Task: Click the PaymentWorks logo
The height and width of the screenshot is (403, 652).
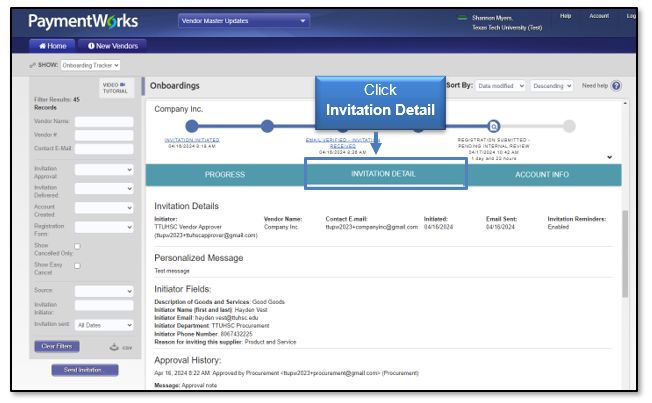Action: 83,21
